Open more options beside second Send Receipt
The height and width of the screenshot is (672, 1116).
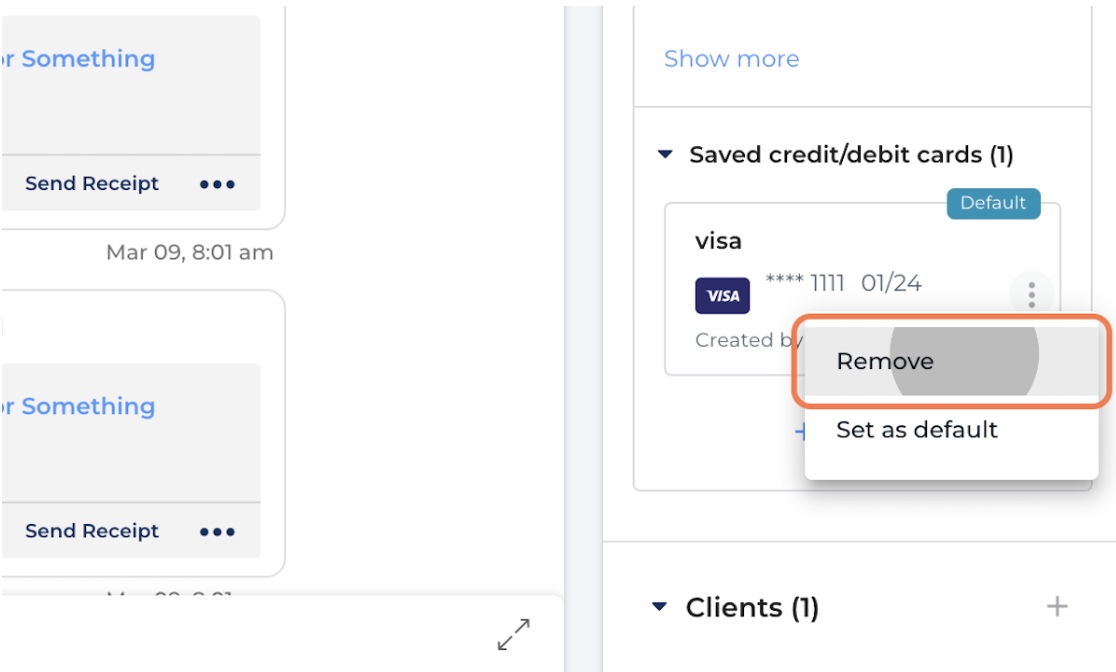click(x=217, y=532)
